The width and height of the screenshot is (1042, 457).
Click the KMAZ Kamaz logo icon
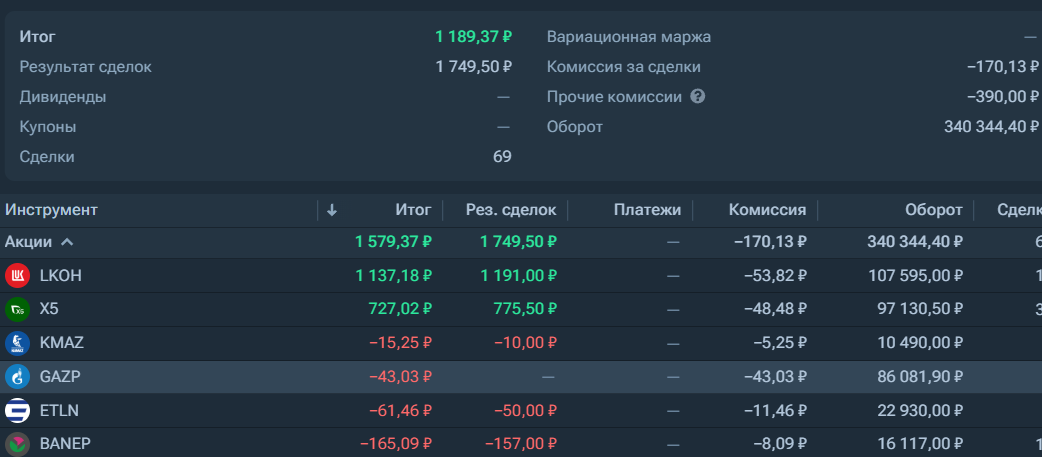[17, 343]
